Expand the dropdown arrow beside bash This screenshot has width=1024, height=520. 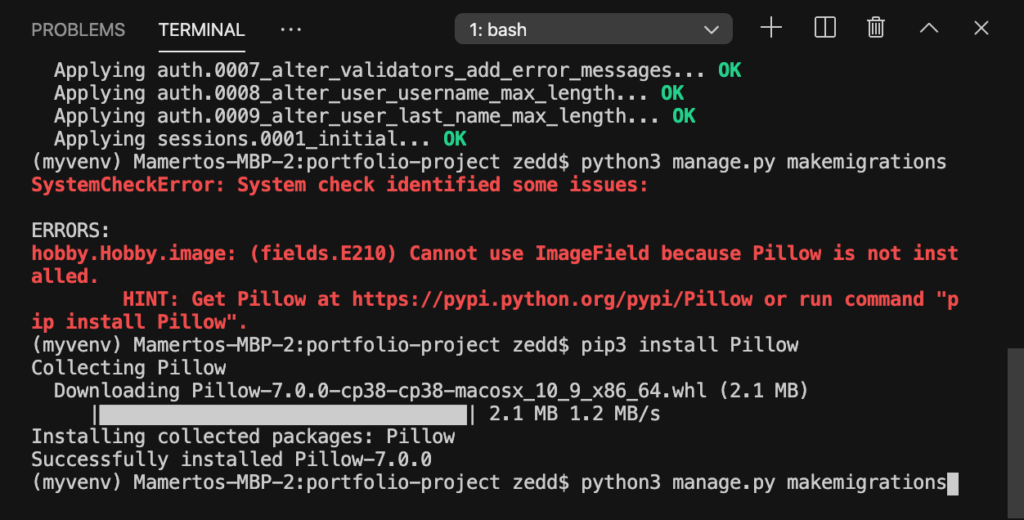711,30
